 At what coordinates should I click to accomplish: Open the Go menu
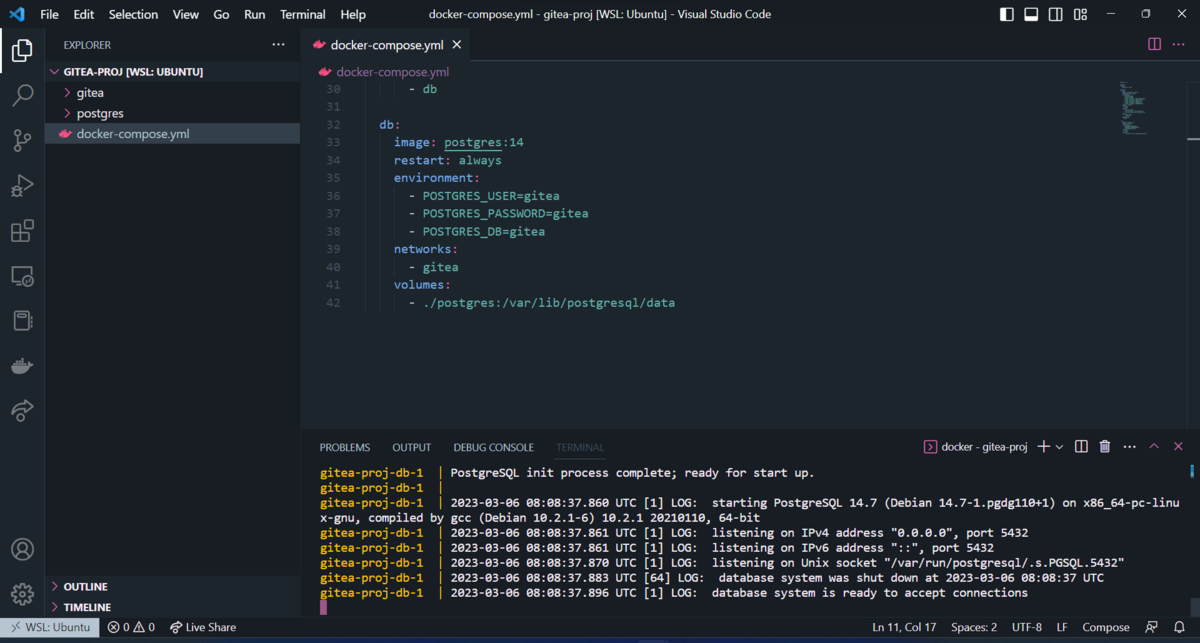[x=221, y=14]
